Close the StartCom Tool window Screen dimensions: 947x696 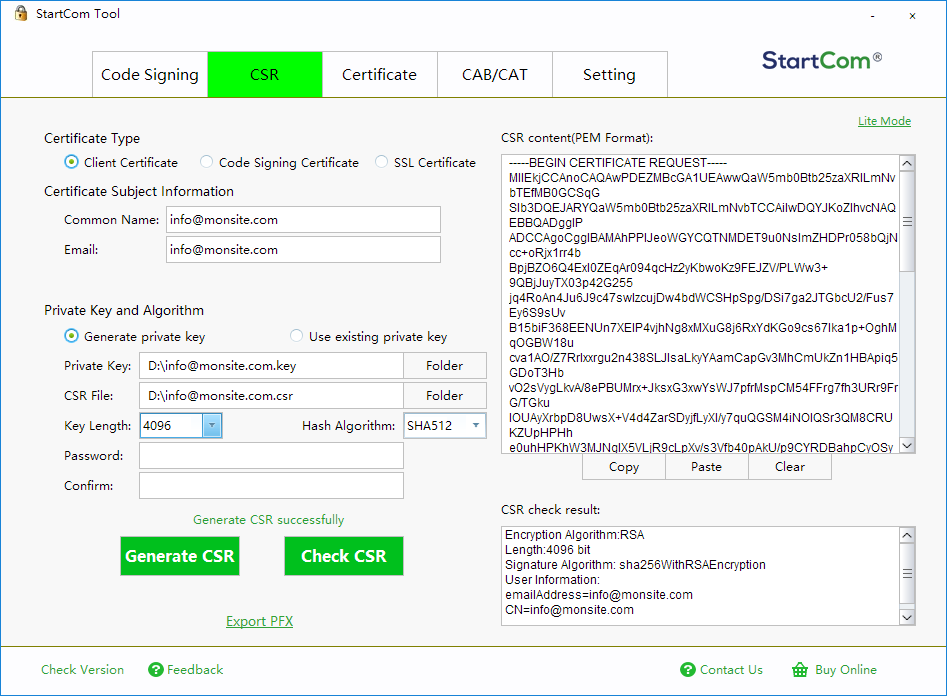pyautogui.click(x=913, y=16)
